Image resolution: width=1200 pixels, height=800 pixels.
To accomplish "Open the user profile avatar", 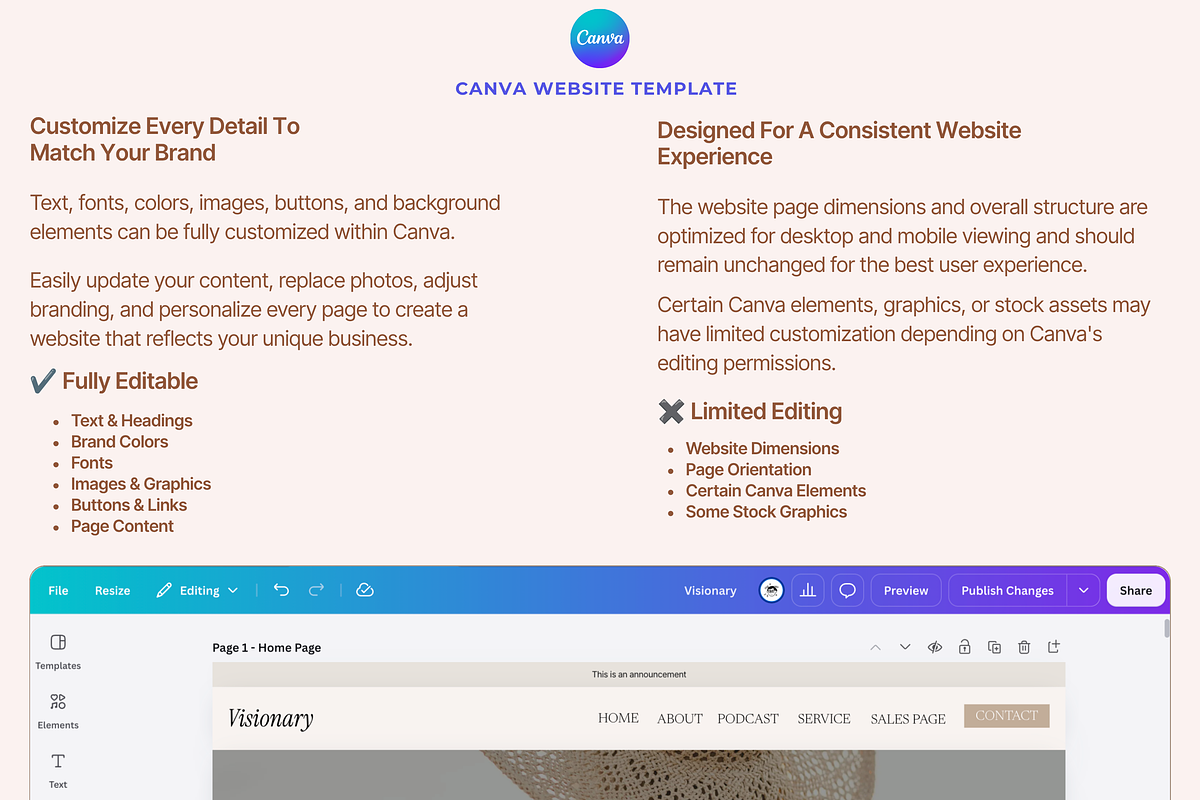I will [771, 590].
